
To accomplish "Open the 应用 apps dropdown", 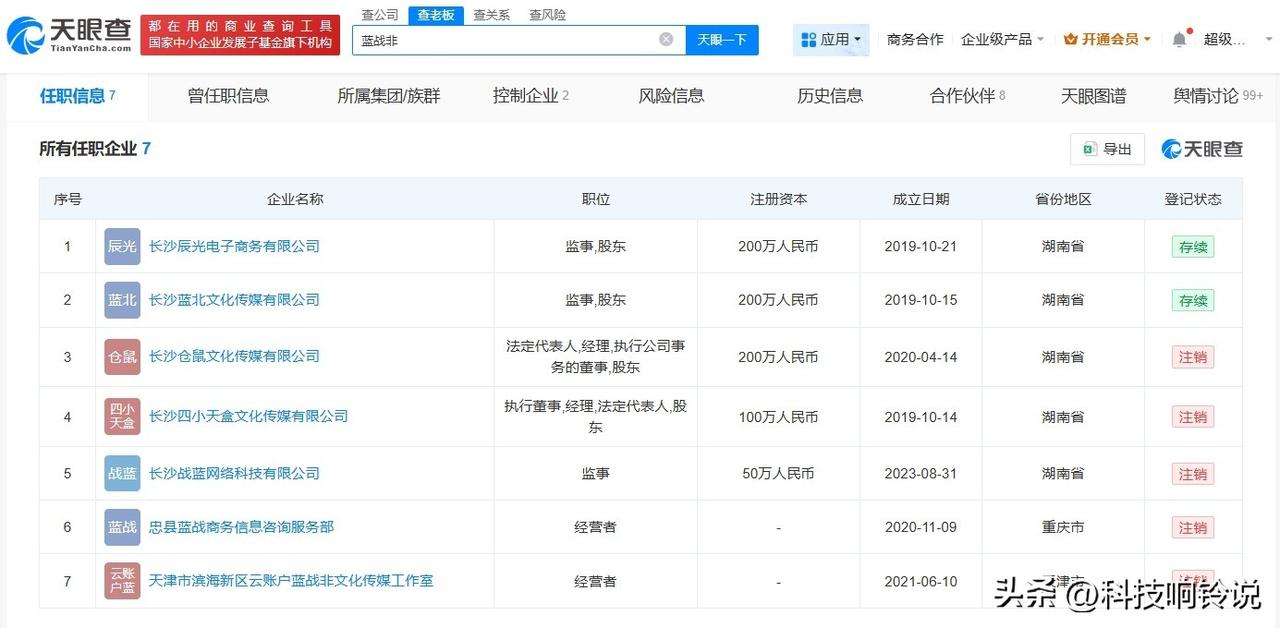I will pyautogui.click(x=831, y=39).
